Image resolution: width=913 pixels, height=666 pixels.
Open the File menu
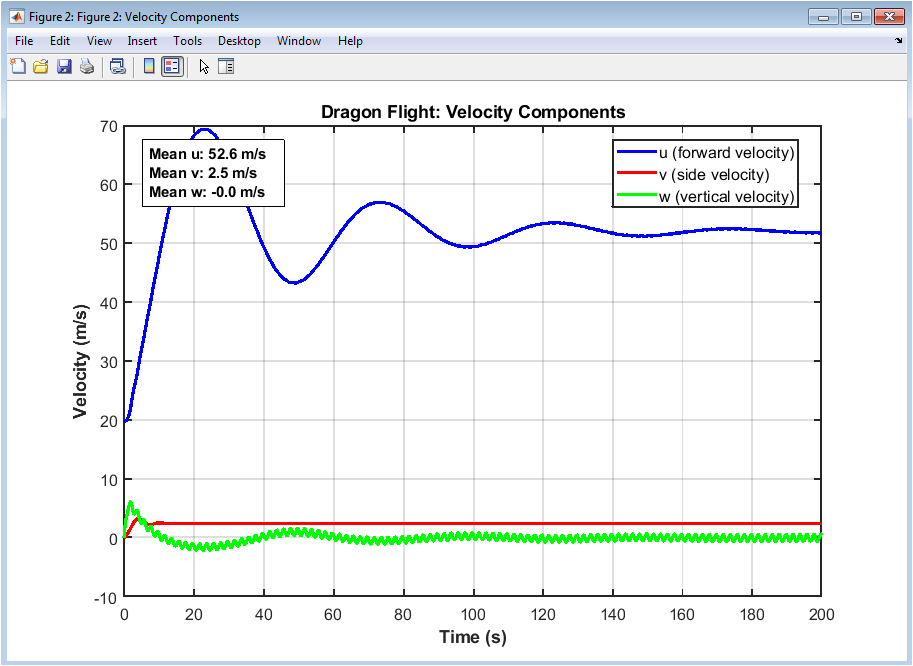click(x=24, y=41)
